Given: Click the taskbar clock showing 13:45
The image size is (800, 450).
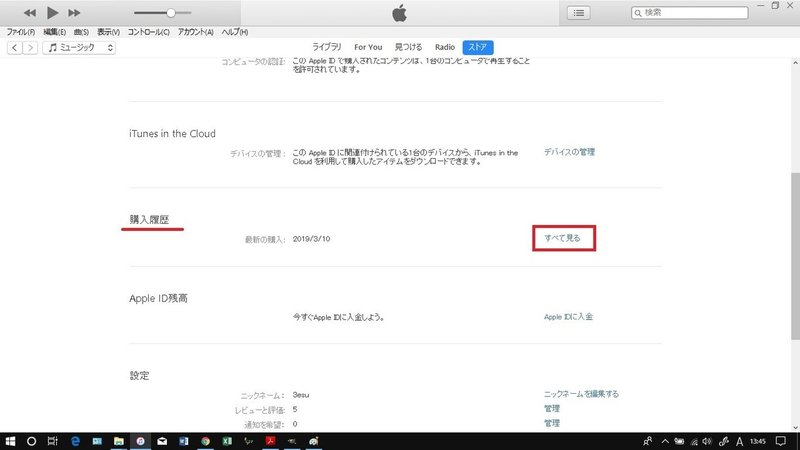Looking at the screenshot, I should [758, 441].
